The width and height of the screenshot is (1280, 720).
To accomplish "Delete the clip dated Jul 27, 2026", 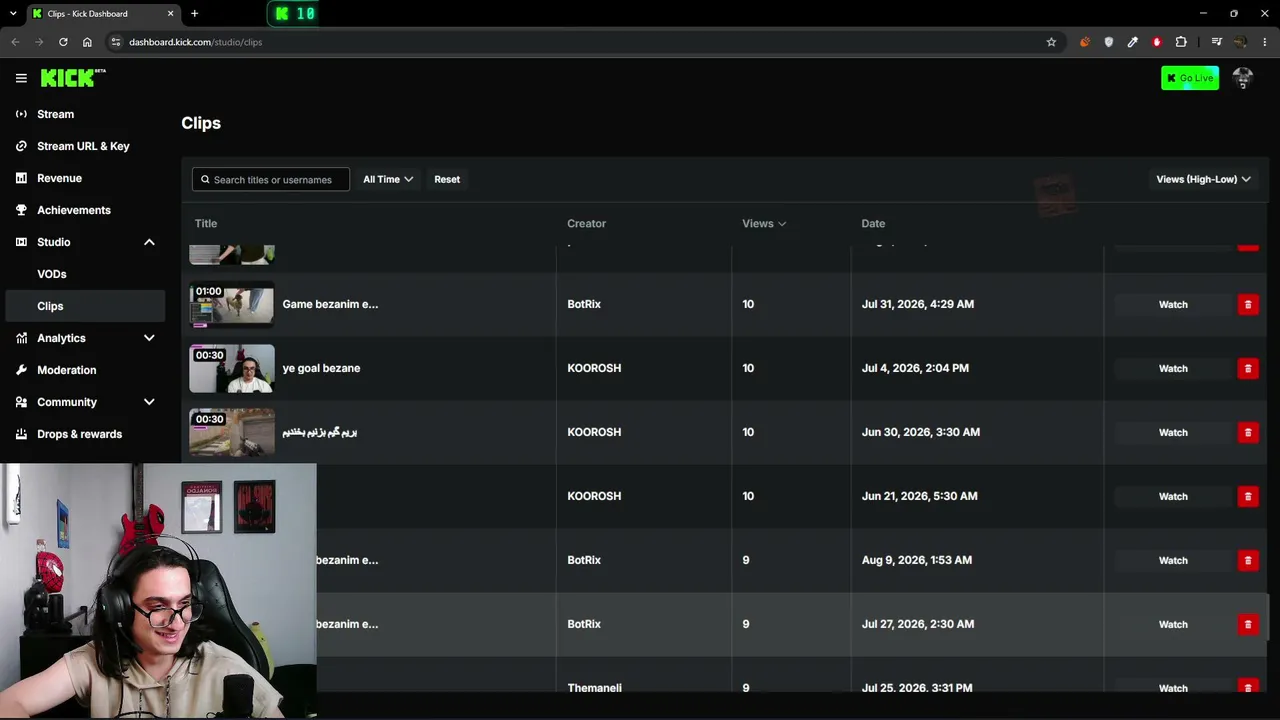I will [x=1248, y=624].
